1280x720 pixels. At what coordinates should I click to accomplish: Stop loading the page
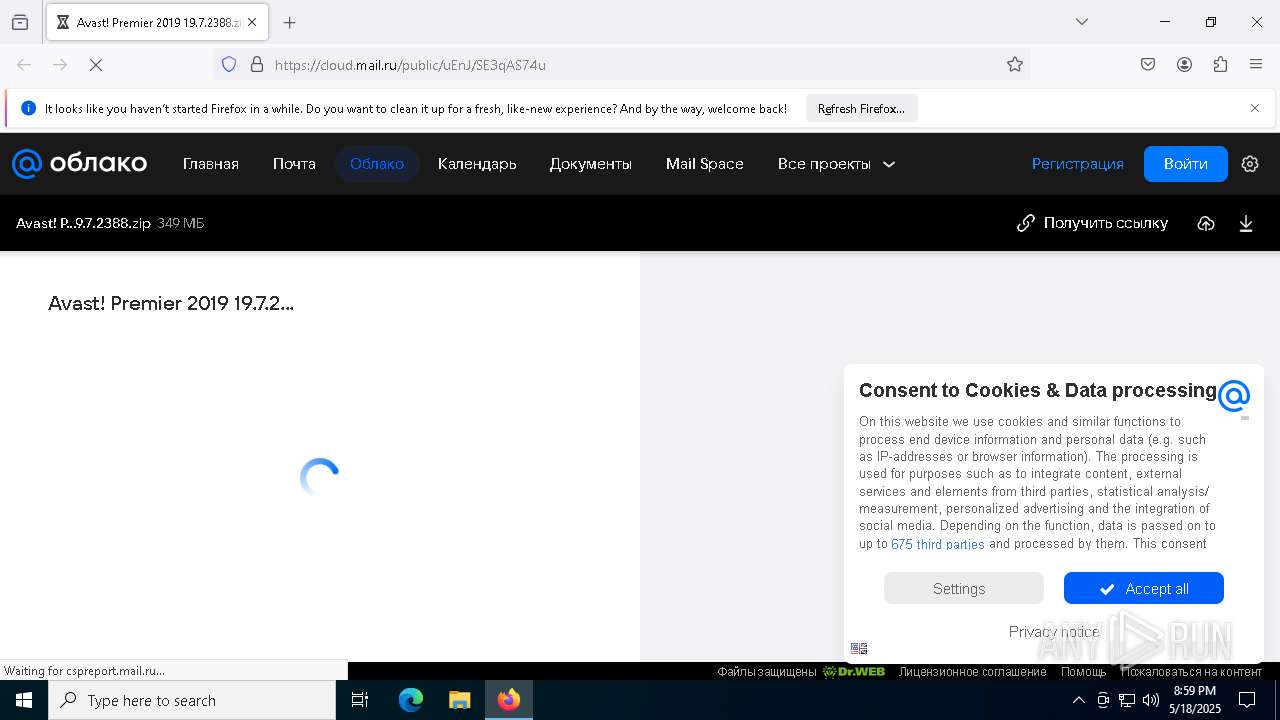pos(96,65)
